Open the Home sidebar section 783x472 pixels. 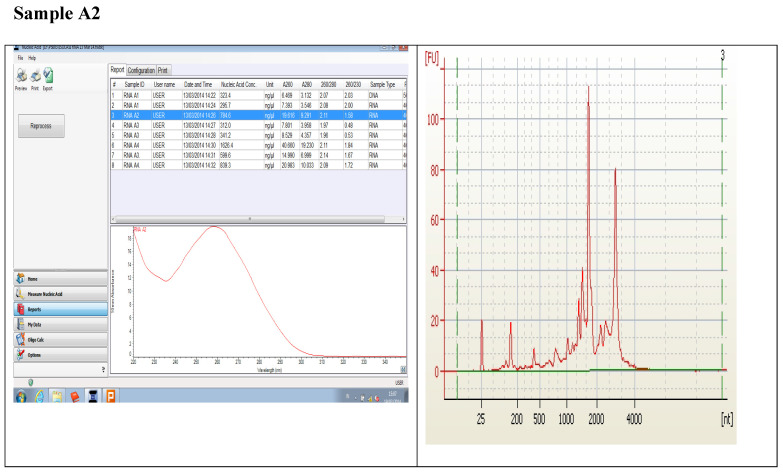[x=60, y=279]
